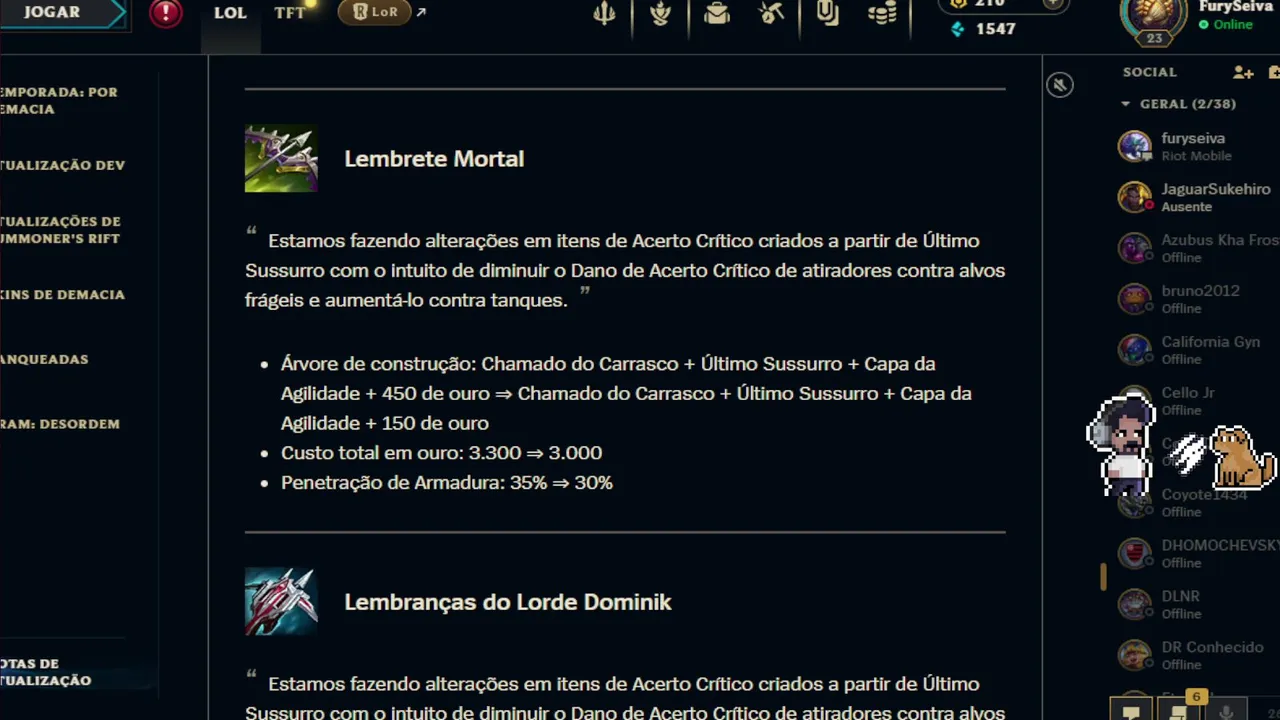Switch to the TFT tab
The height and width of the screenshot is (720, 1280).
coord(290,13)
